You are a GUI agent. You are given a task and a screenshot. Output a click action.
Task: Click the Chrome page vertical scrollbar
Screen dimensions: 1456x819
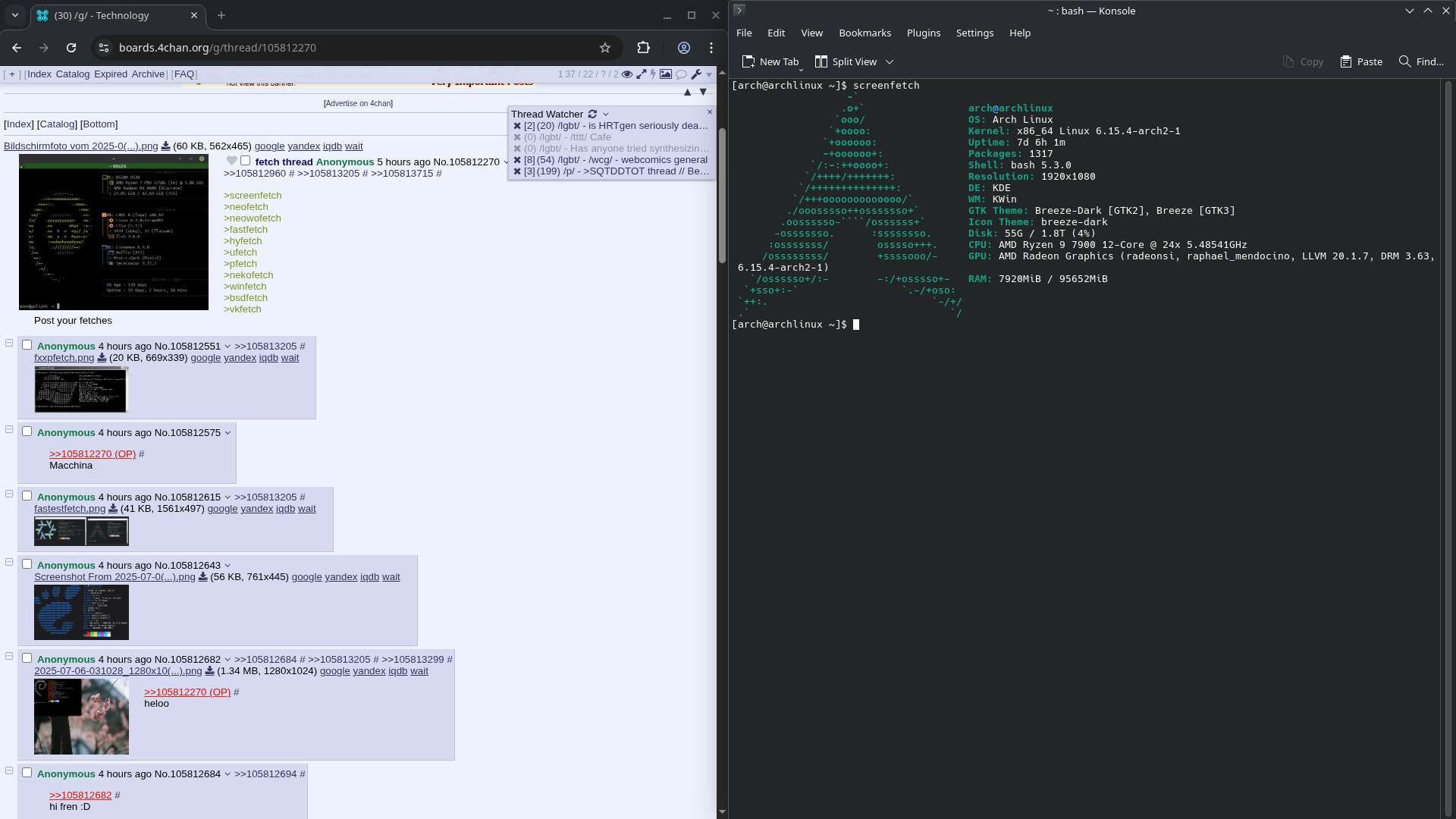tap(722, 196)
